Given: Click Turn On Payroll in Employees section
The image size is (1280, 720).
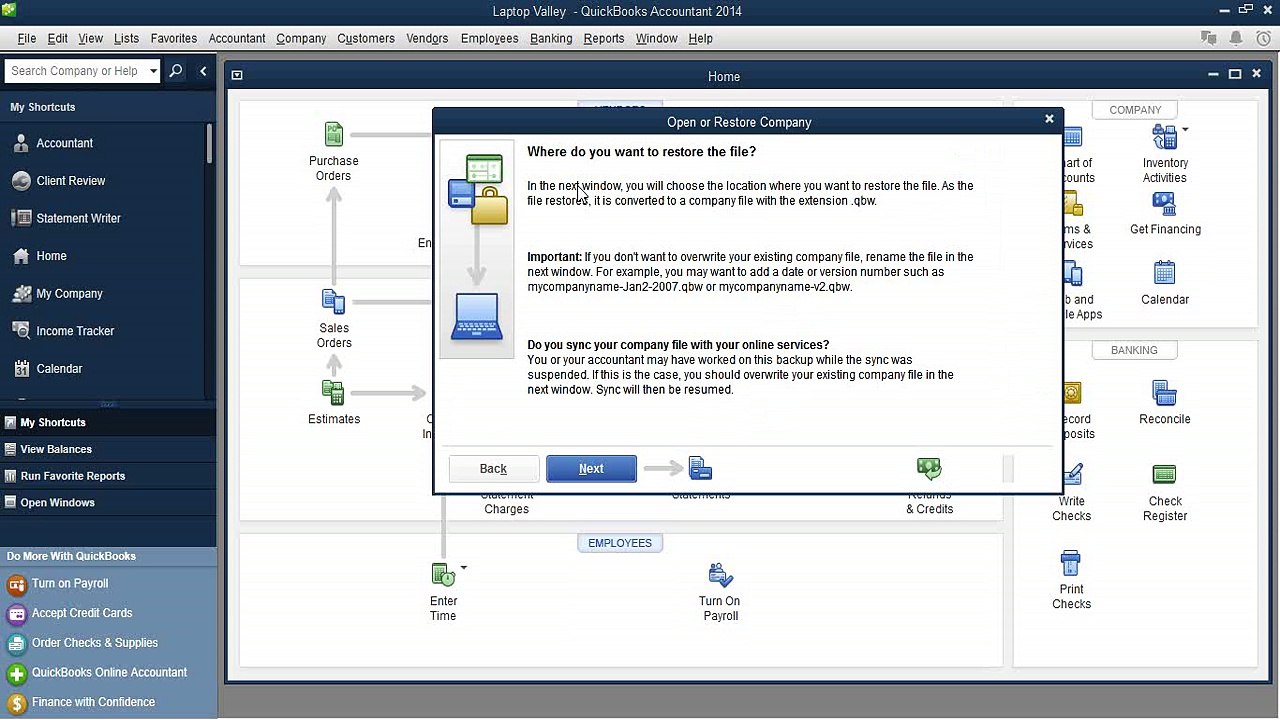Looking at the screenshot, I should 720,574.
